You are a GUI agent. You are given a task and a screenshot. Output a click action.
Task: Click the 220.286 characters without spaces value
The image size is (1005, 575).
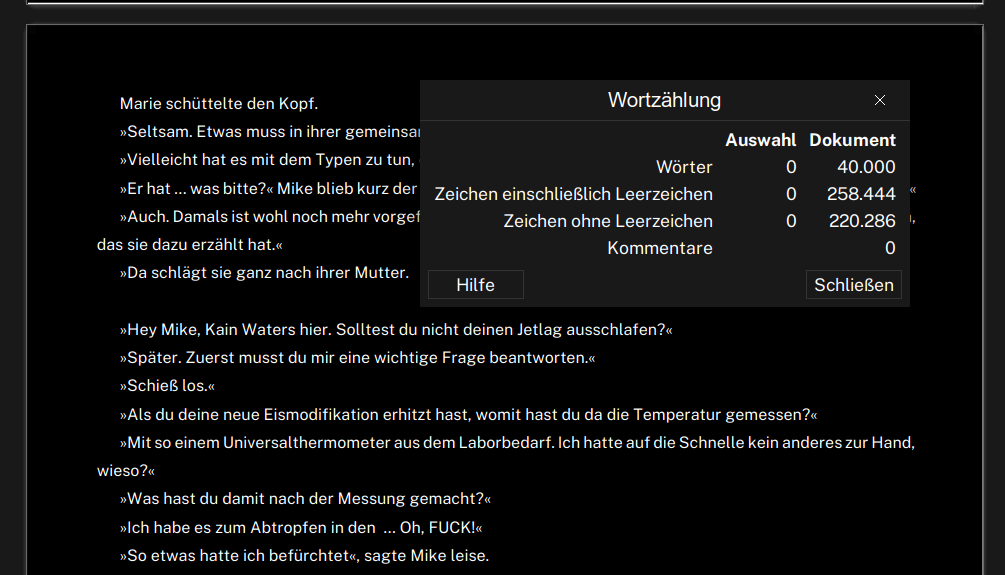861,221
